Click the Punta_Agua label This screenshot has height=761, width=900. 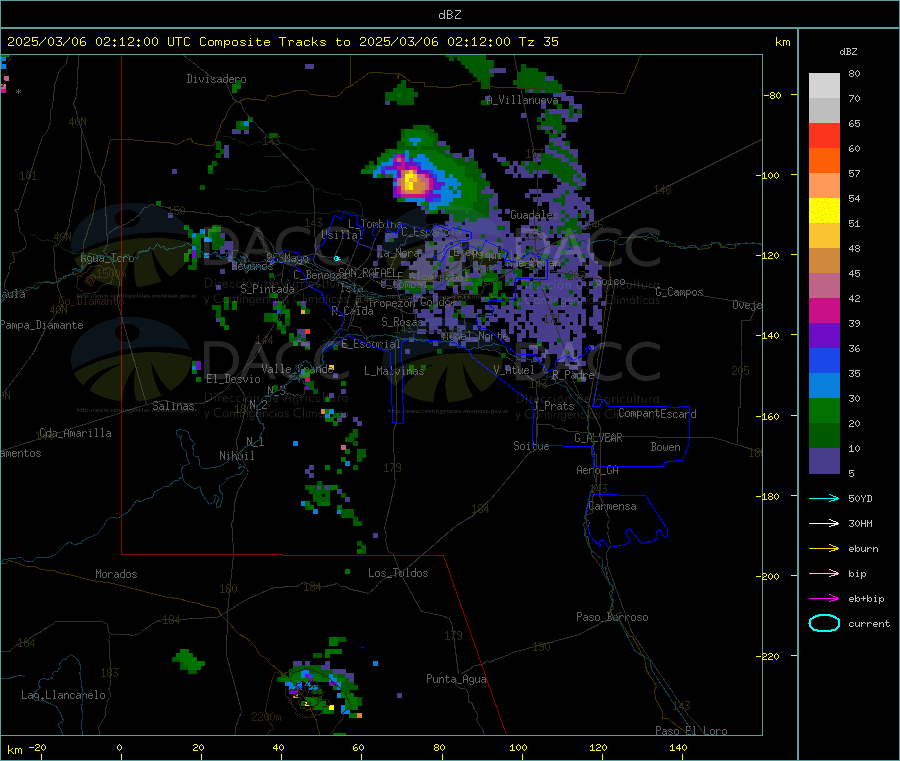pyautogui.click(x=456, y=679)
